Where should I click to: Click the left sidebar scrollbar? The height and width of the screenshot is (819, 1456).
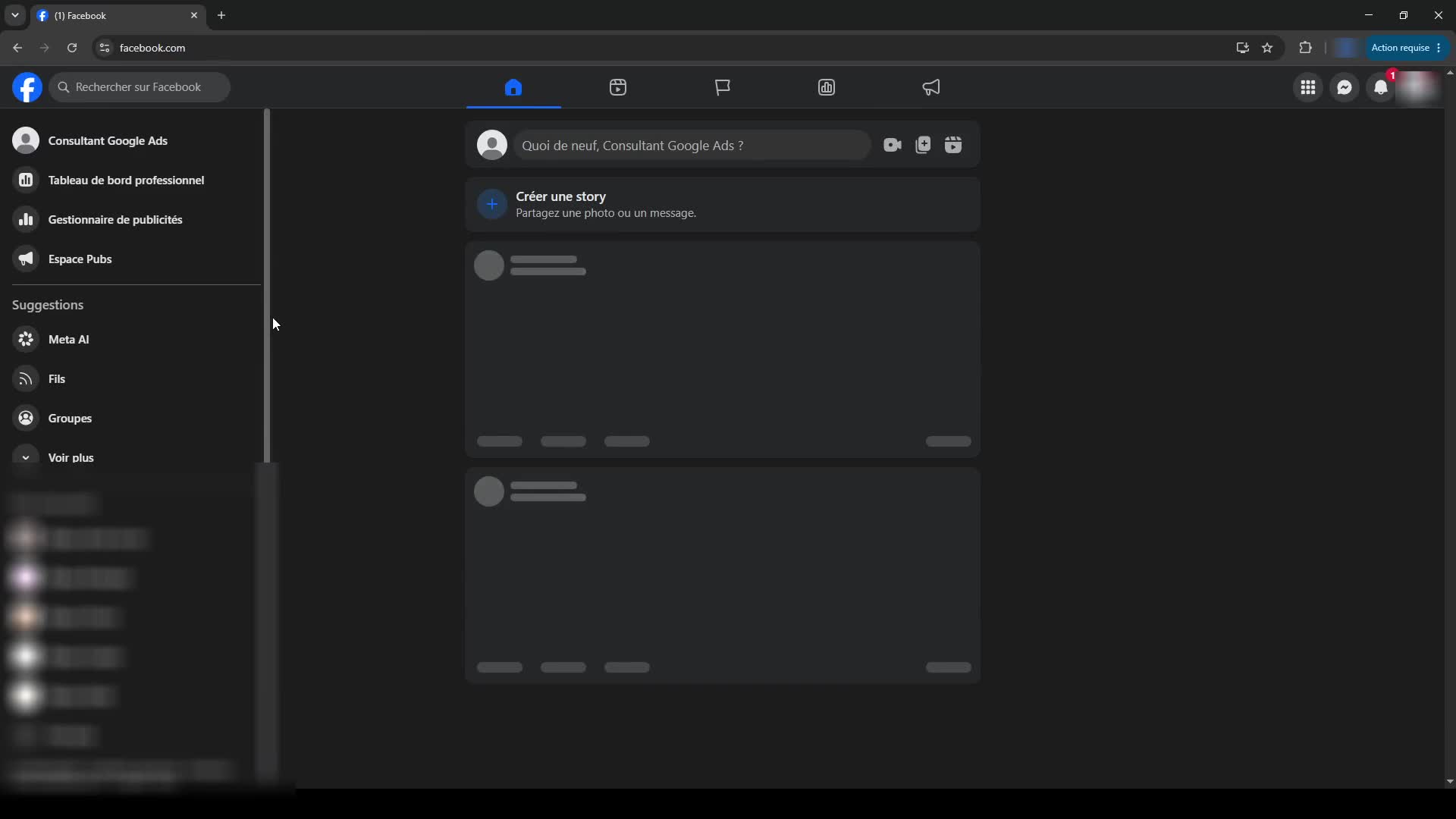click(x=267, y=286)
